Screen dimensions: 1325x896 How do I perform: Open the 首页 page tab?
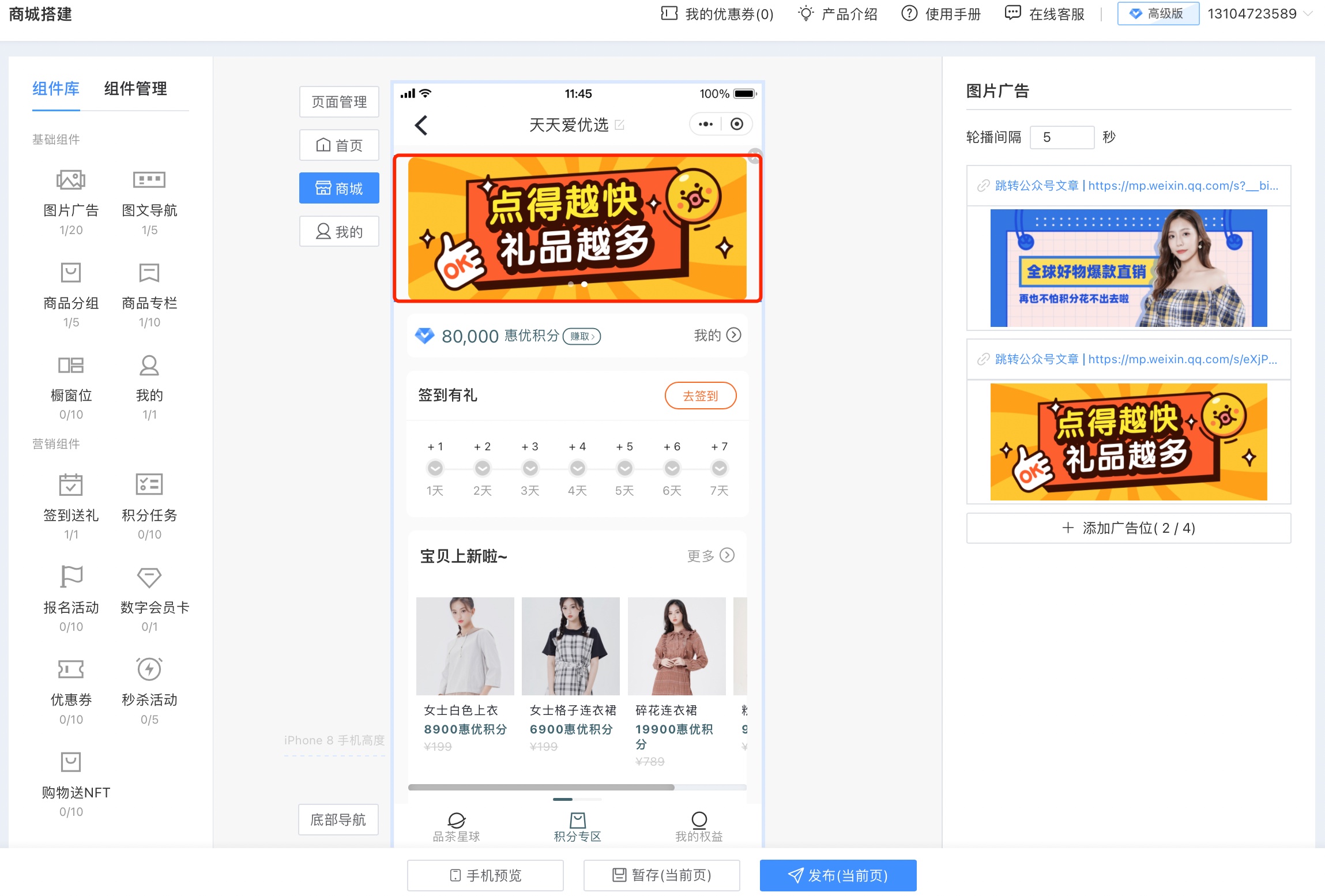[339, 145]
